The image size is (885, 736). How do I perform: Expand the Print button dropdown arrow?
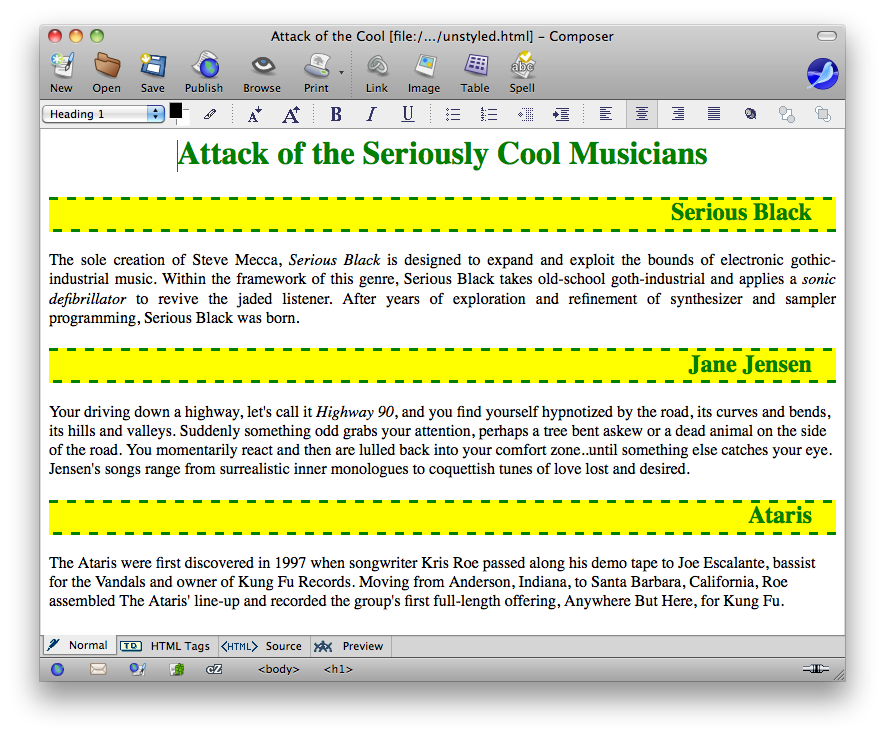(341, 73)
